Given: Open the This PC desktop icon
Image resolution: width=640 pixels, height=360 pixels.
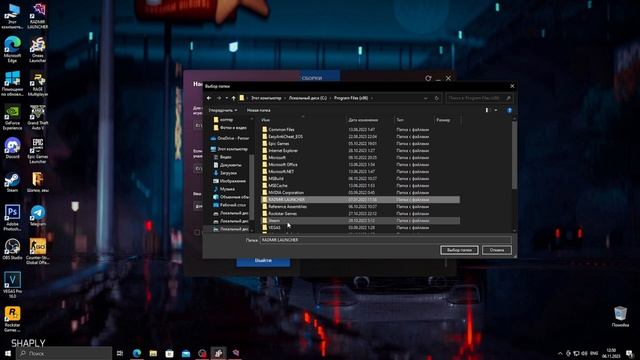Looking at the screenshot, I should point(12,16).
